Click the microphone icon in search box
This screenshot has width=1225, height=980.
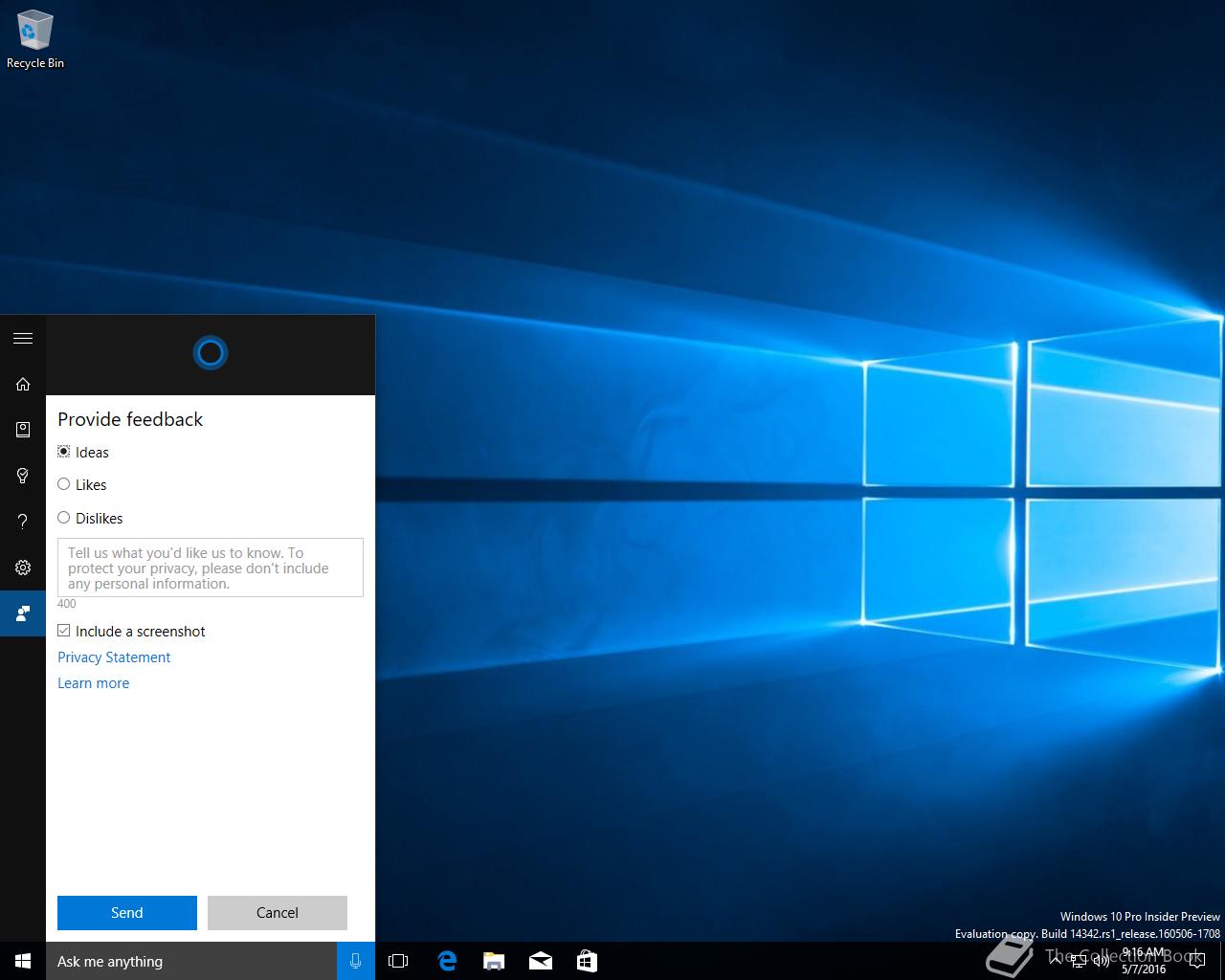coord(356,961)
